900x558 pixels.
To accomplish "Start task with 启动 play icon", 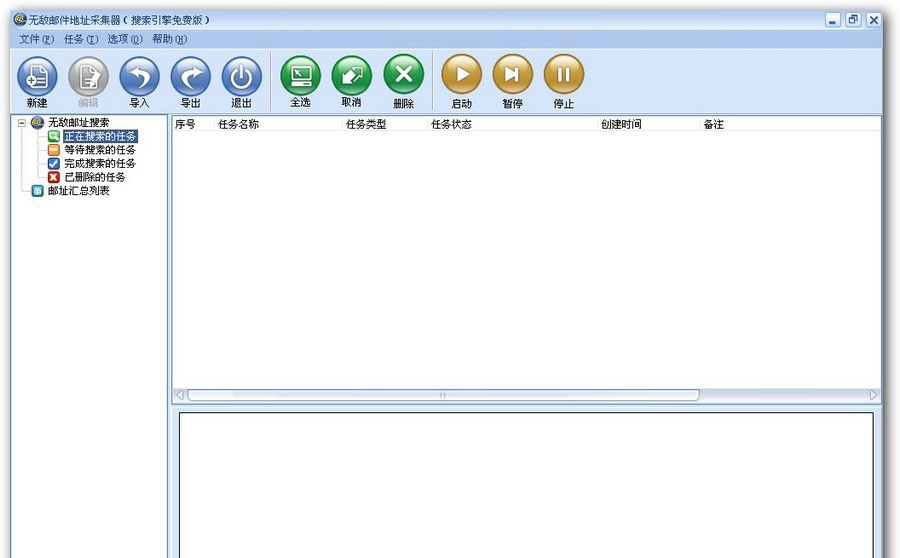I will point(461,75).
